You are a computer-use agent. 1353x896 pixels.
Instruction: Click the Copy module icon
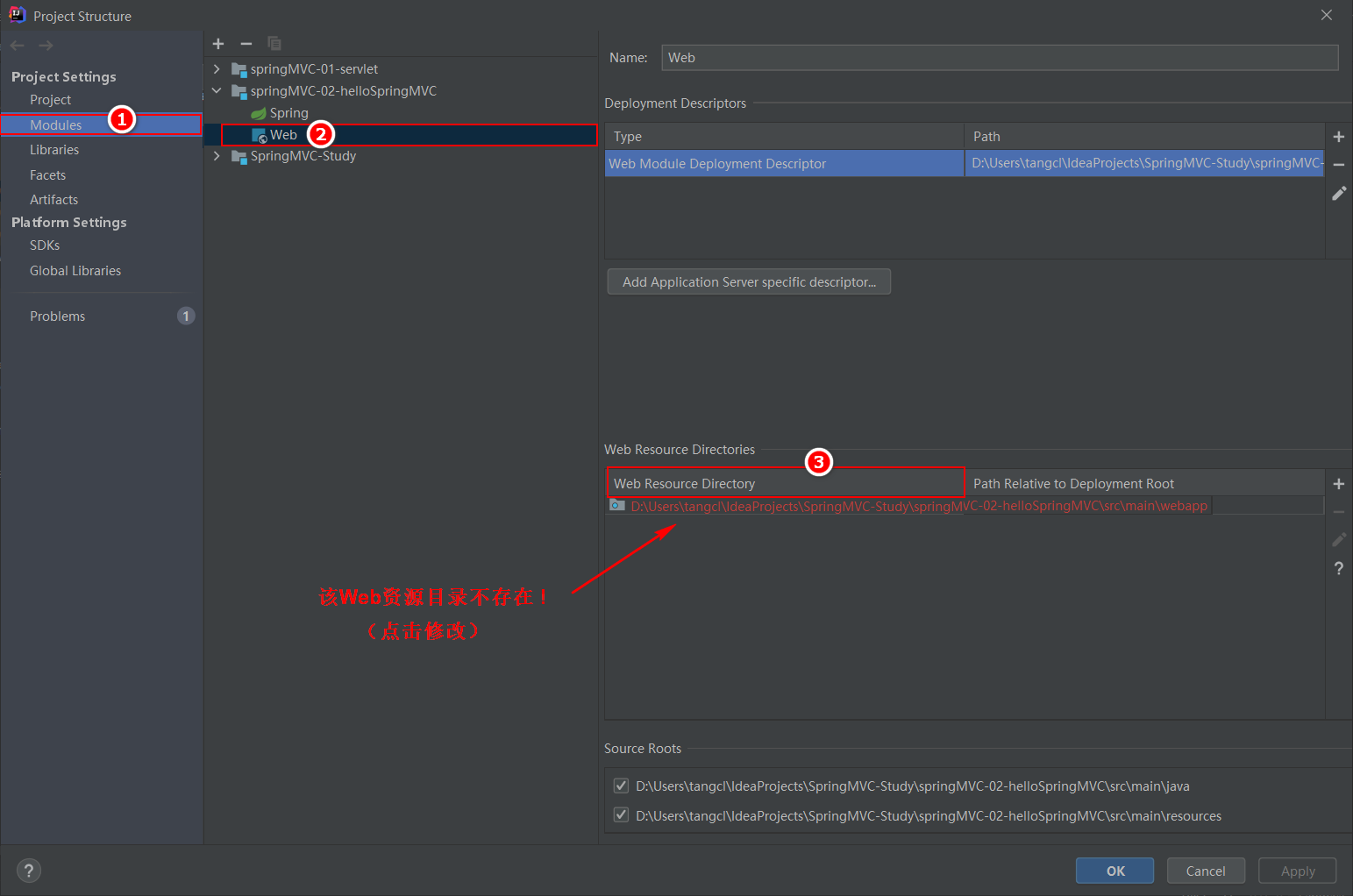[x=274, y=44]
